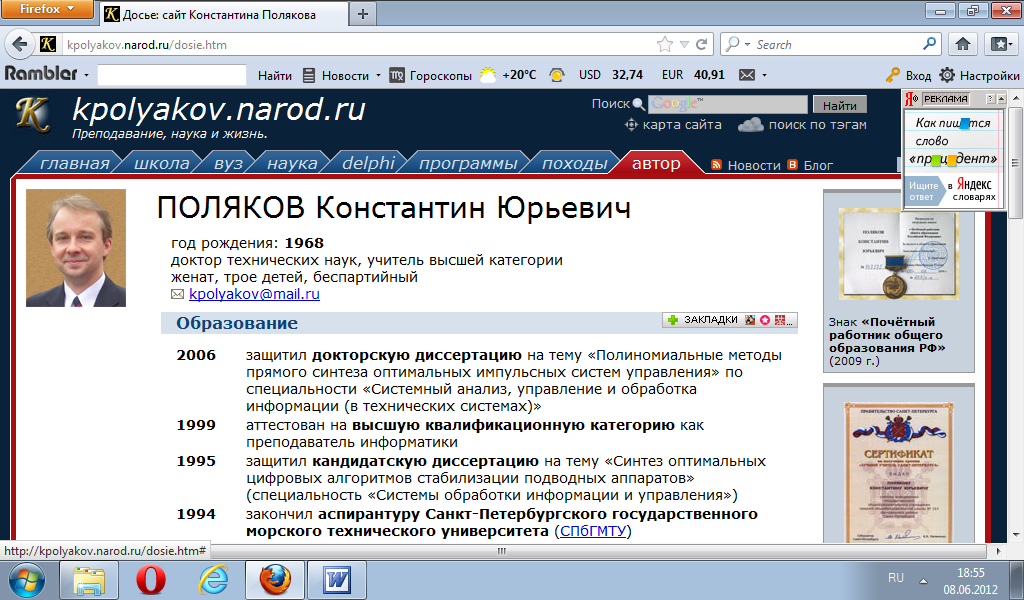The width and height of the screenshot is (1024, 600).
Task: Click the USD 32,74 rate
Action: (x=611, y=75)
